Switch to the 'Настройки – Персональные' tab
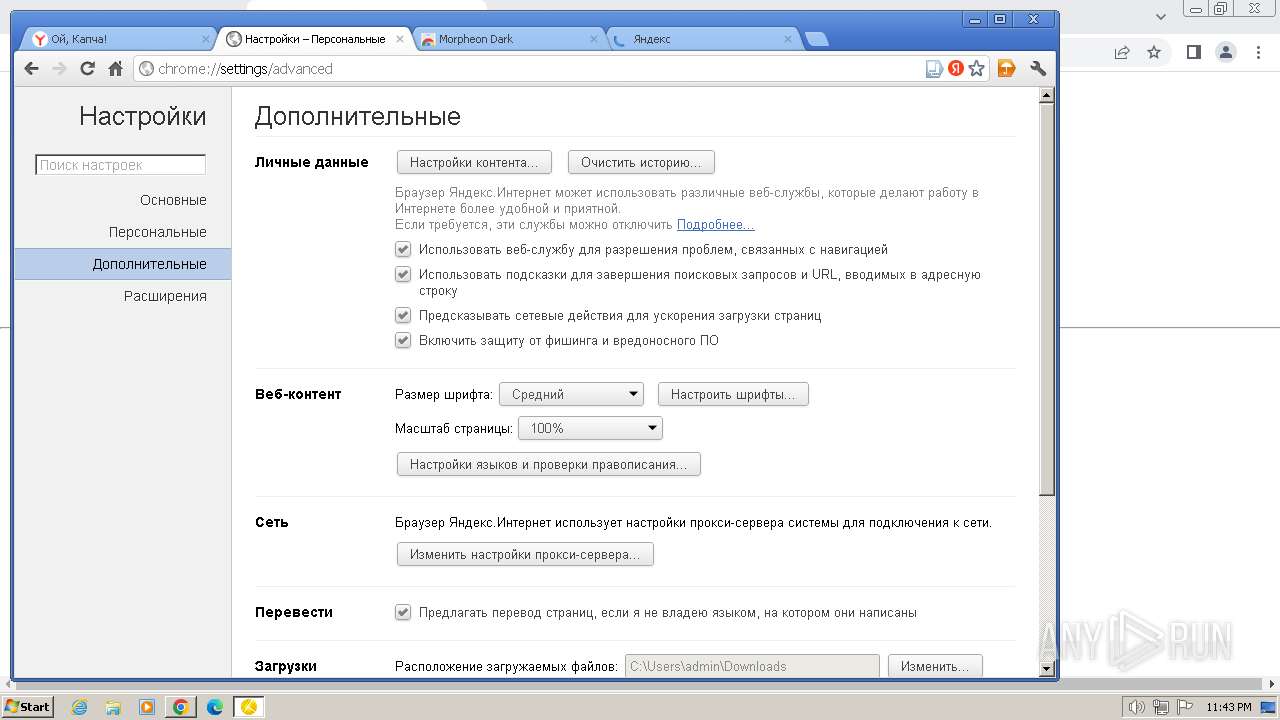Screen dimensions: 1280x720 [x=314, y=39]
